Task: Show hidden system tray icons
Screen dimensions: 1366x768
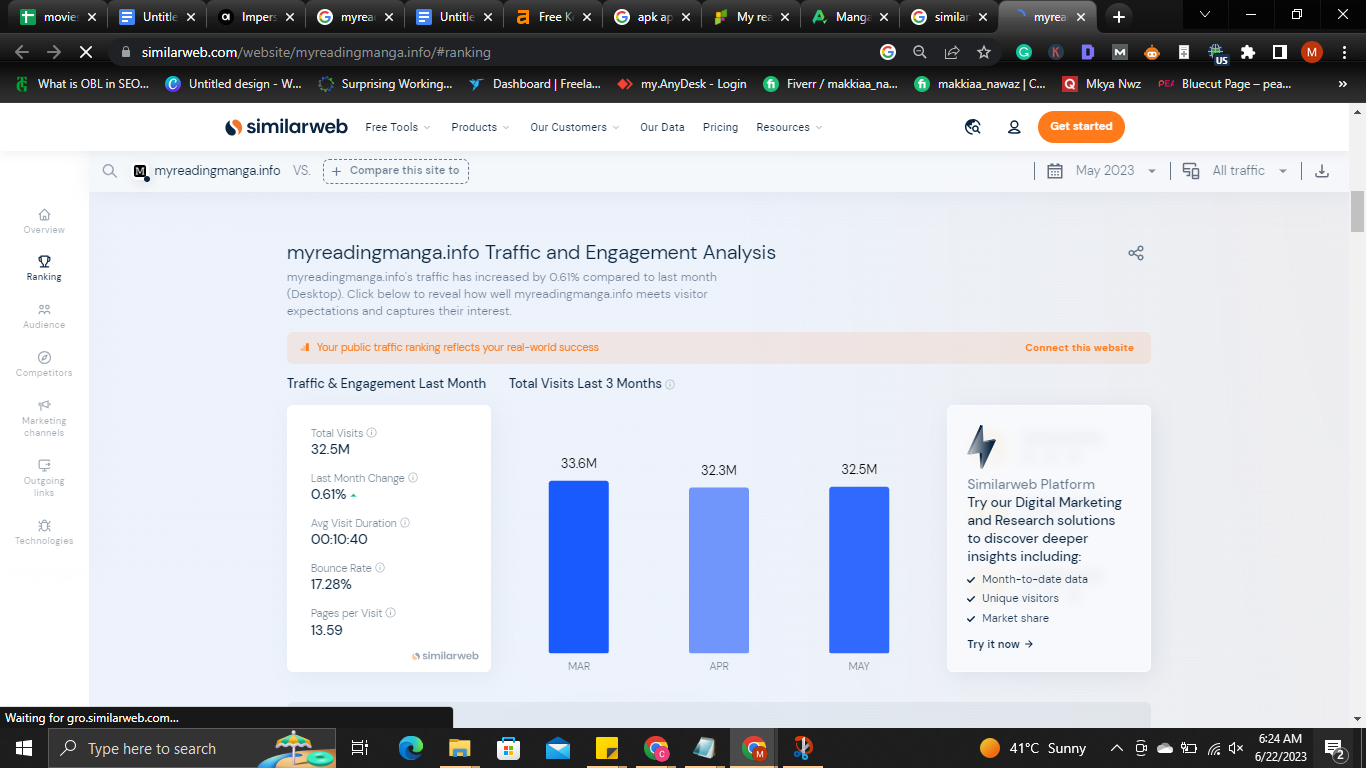Action: tap(1117, 748)
